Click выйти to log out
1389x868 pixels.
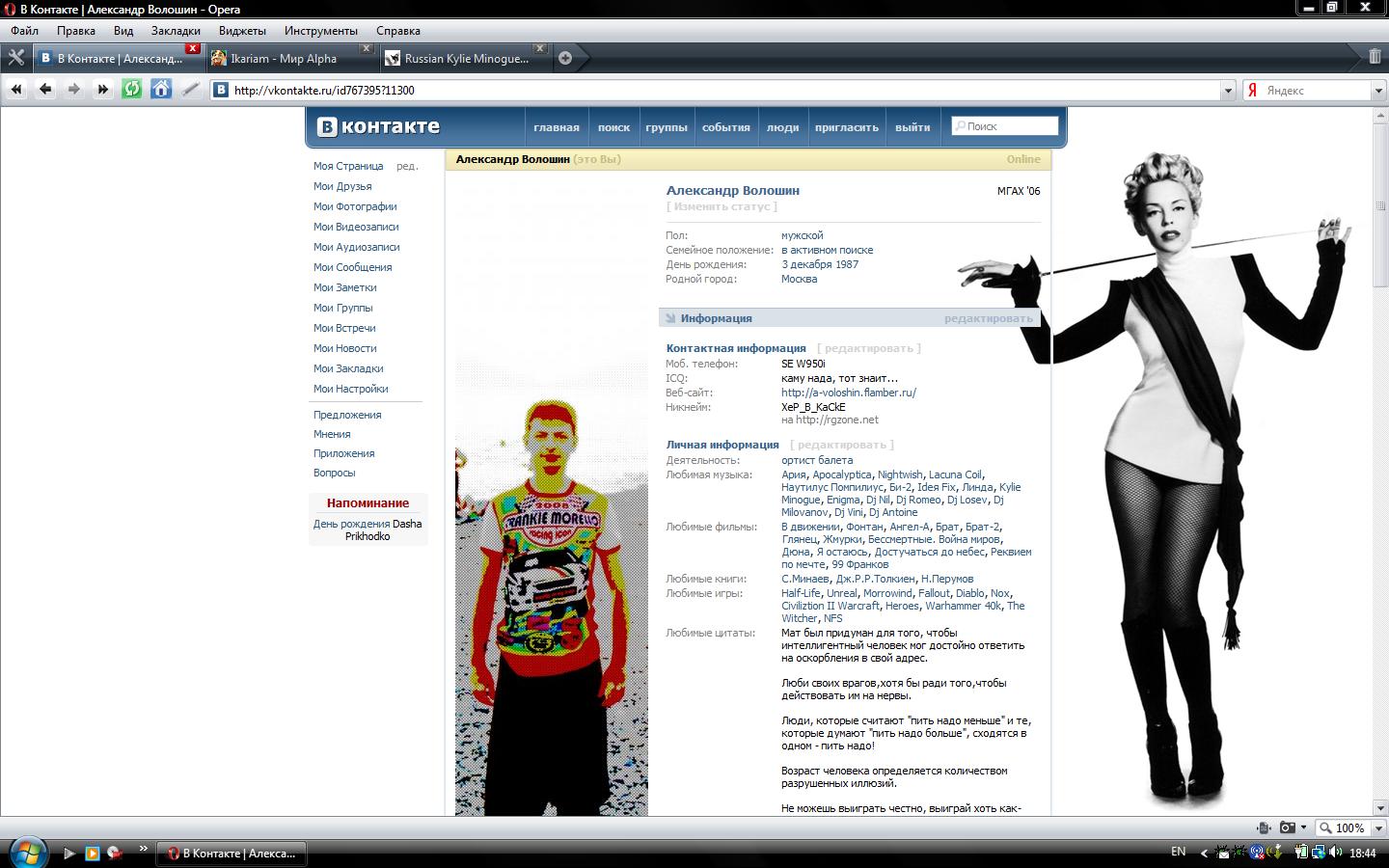(x=912, y=127)
